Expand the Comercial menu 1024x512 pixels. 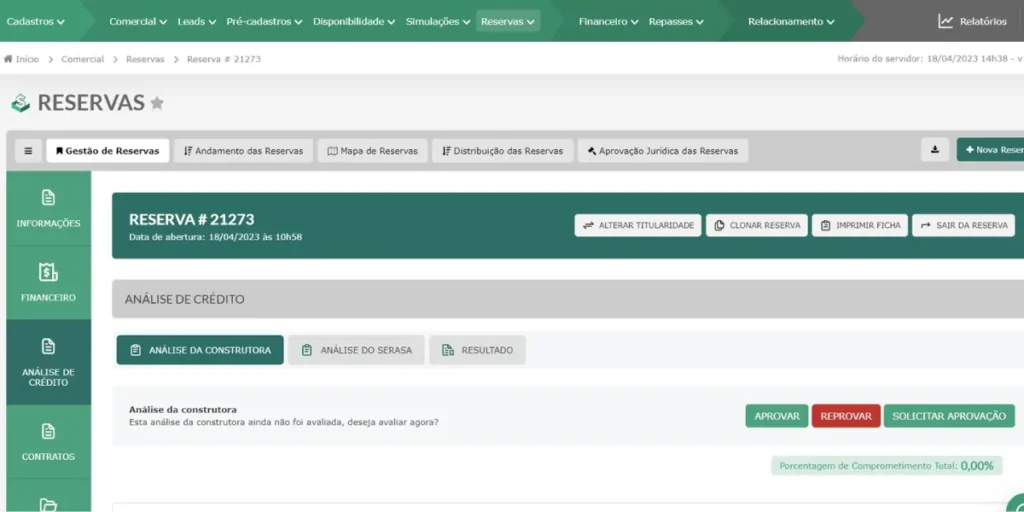[138, 22]
